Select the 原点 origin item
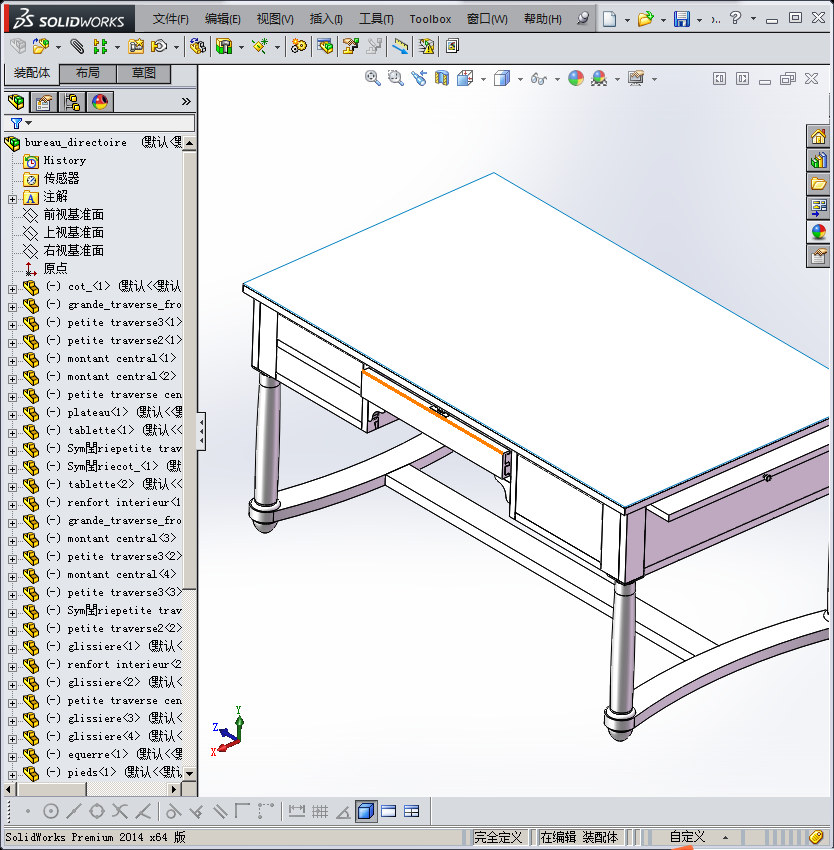Viewport: 834px width, 850px height. click(55, 268)
